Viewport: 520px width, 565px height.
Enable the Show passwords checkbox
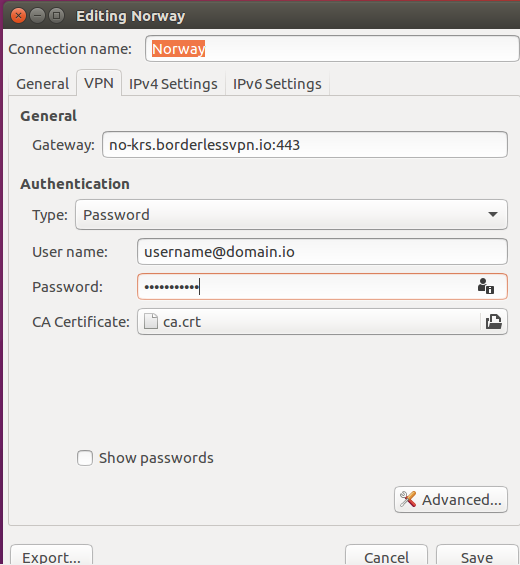[85, 458]
